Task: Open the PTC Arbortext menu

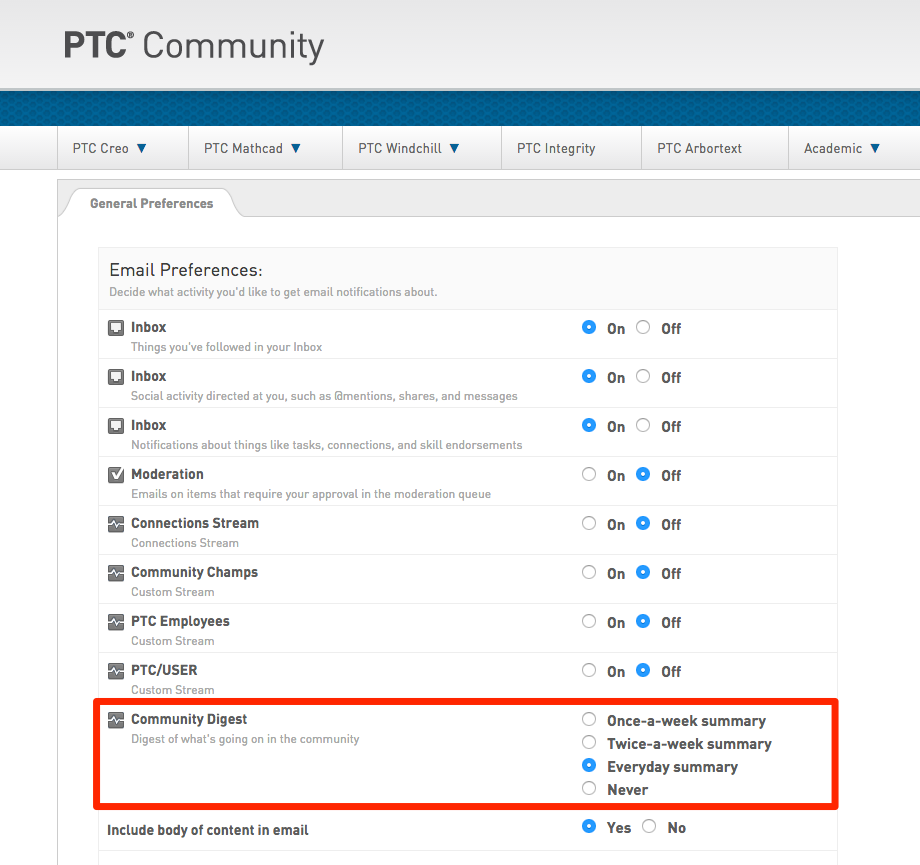Action: [699, 148]
